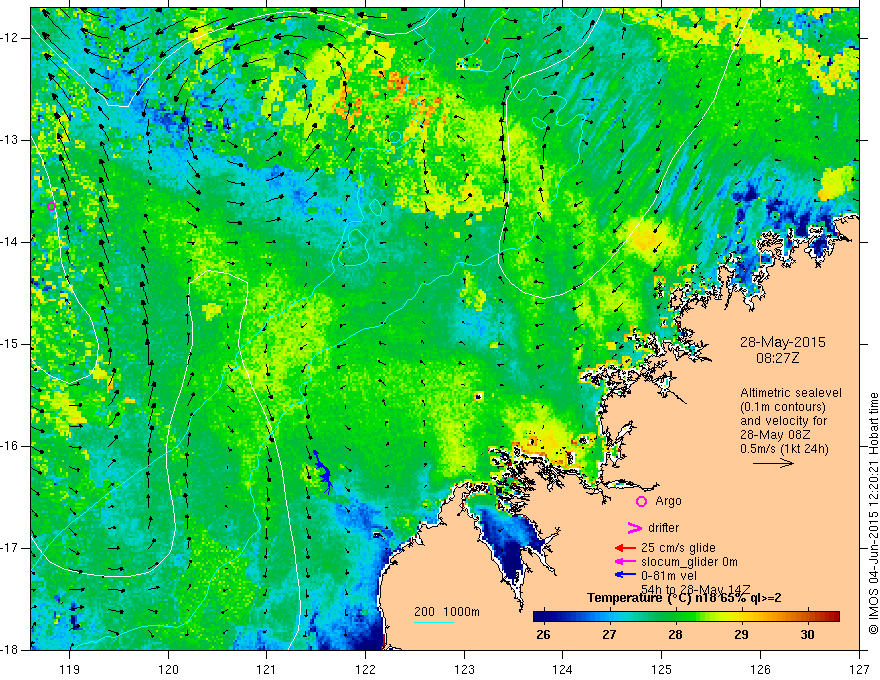Click the magenta Argo circle in the legend
This screenshot has height=680, width=880.
tap(641, 501)
